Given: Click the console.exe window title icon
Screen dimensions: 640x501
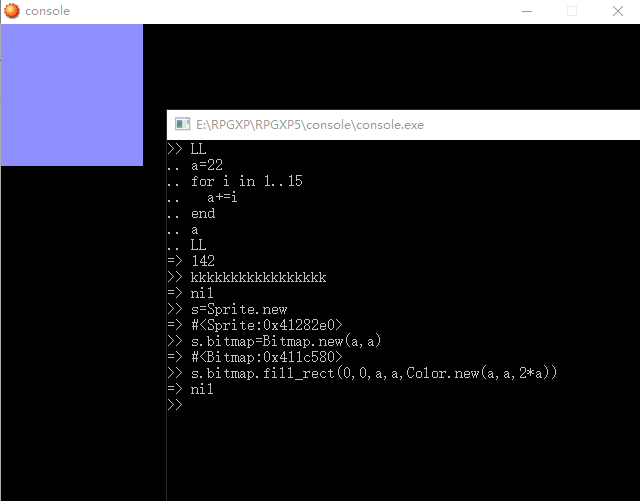Looking at the screenshot, I should [182, 124].
